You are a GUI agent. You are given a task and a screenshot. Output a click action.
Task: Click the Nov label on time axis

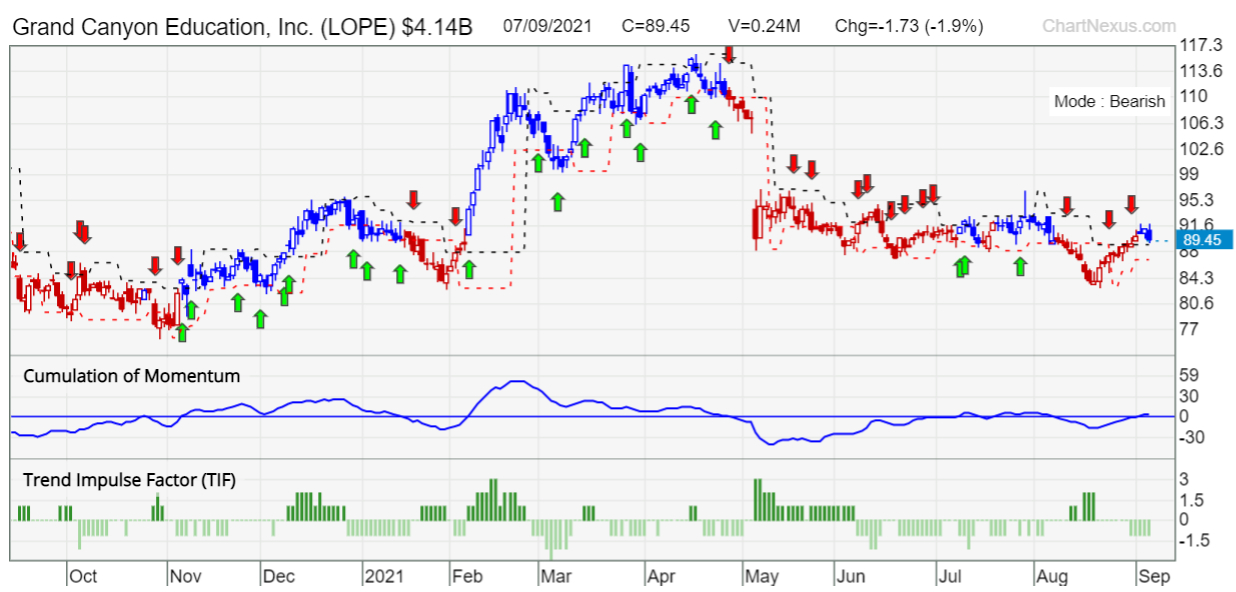(x=185, y=577)
